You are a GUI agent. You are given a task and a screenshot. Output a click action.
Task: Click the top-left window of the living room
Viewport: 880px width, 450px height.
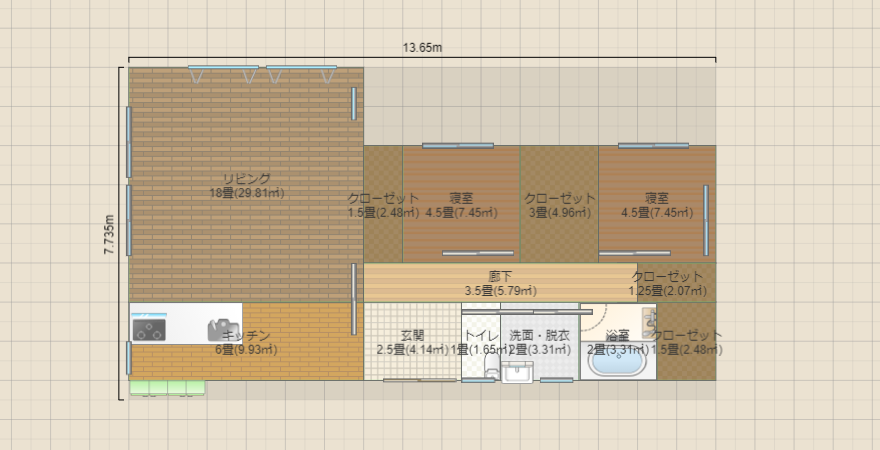(x=213, y=69)
